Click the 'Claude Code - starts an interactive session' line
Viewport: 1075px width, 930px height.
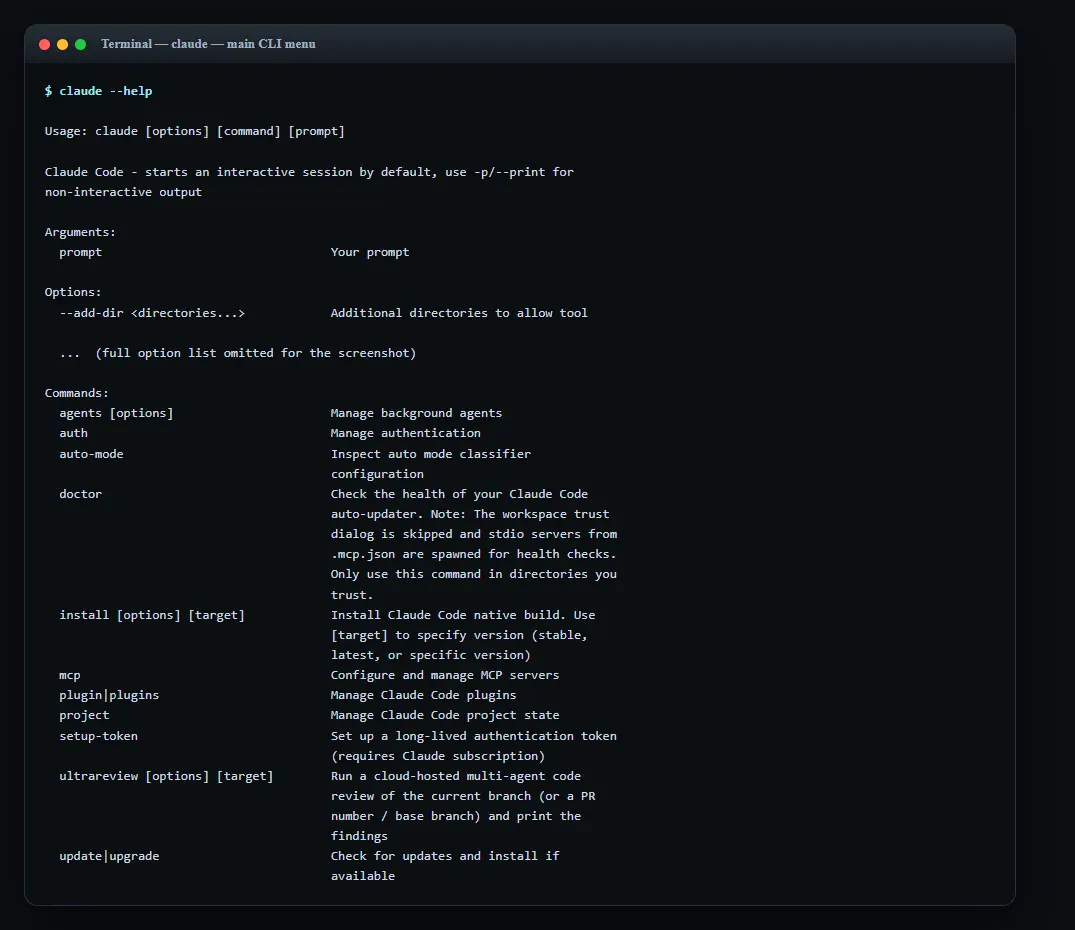[x=309, y=172]
